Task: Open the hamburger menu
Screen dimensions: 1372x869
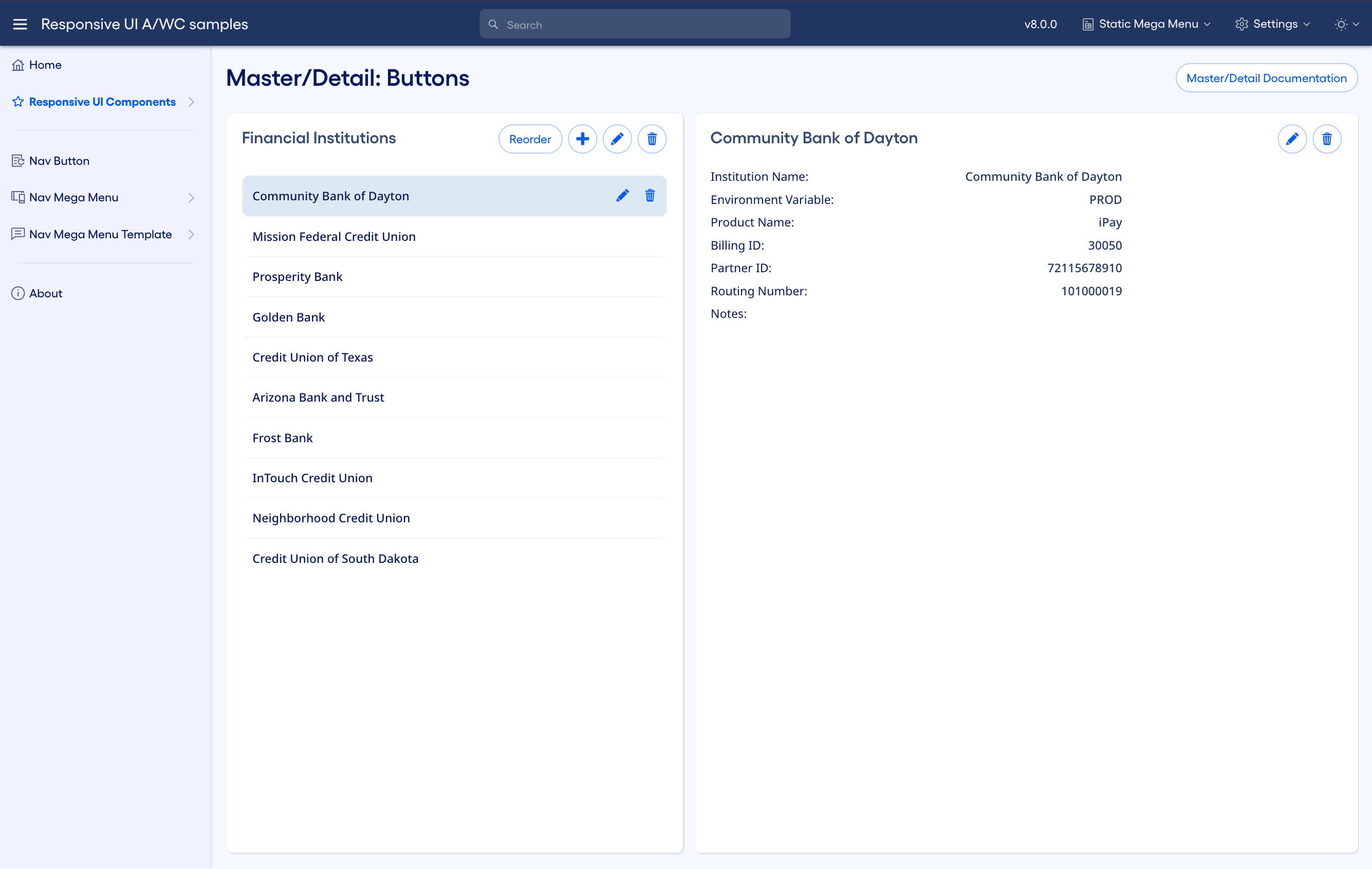Action: pos(20,24)
